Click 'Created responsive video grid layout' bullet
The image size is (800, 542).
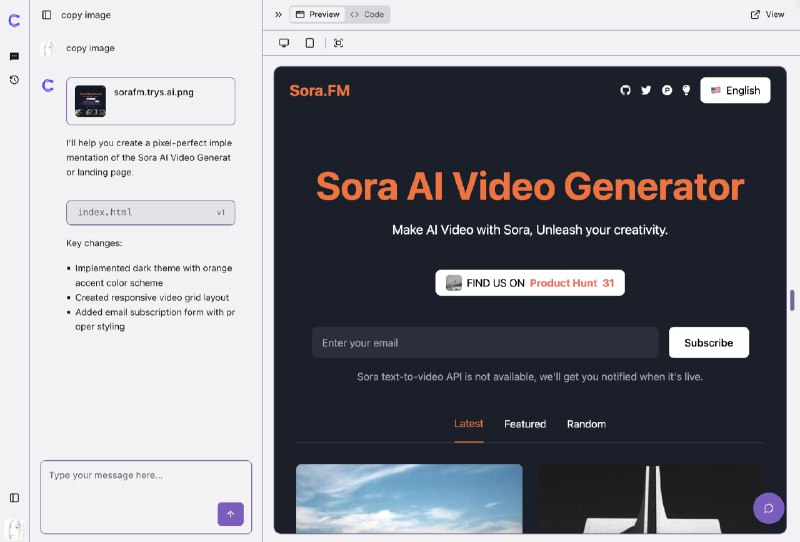click(x=152, y=298)
